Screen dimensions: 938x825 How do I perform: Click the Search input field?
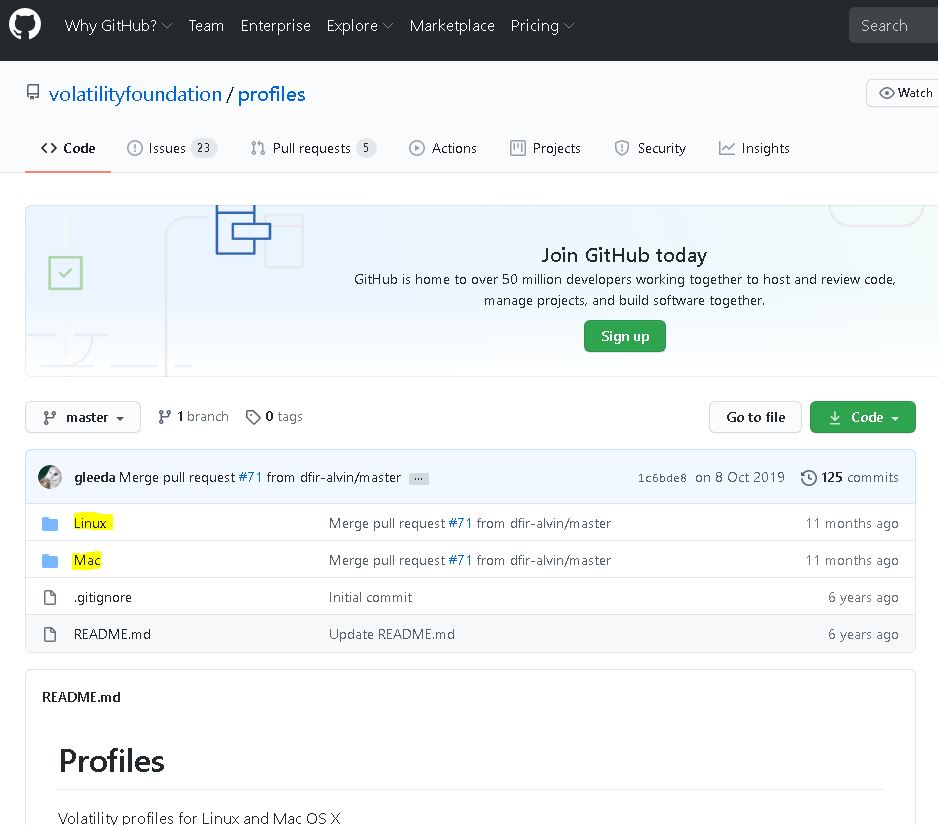tap(895, 26)
